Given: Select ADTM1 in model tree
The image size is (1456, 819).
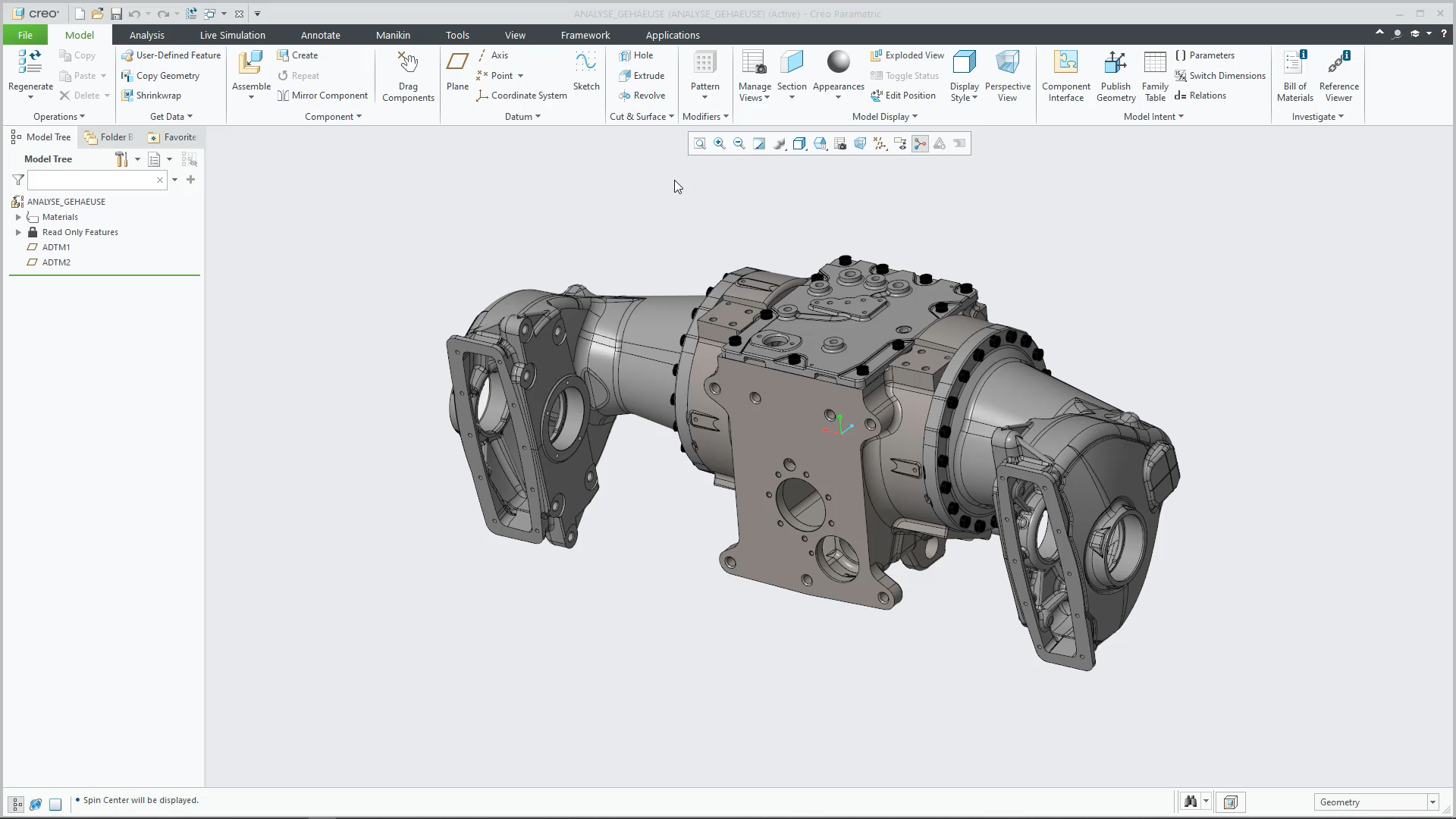Looking at the screenshot, I should [56, 247].
